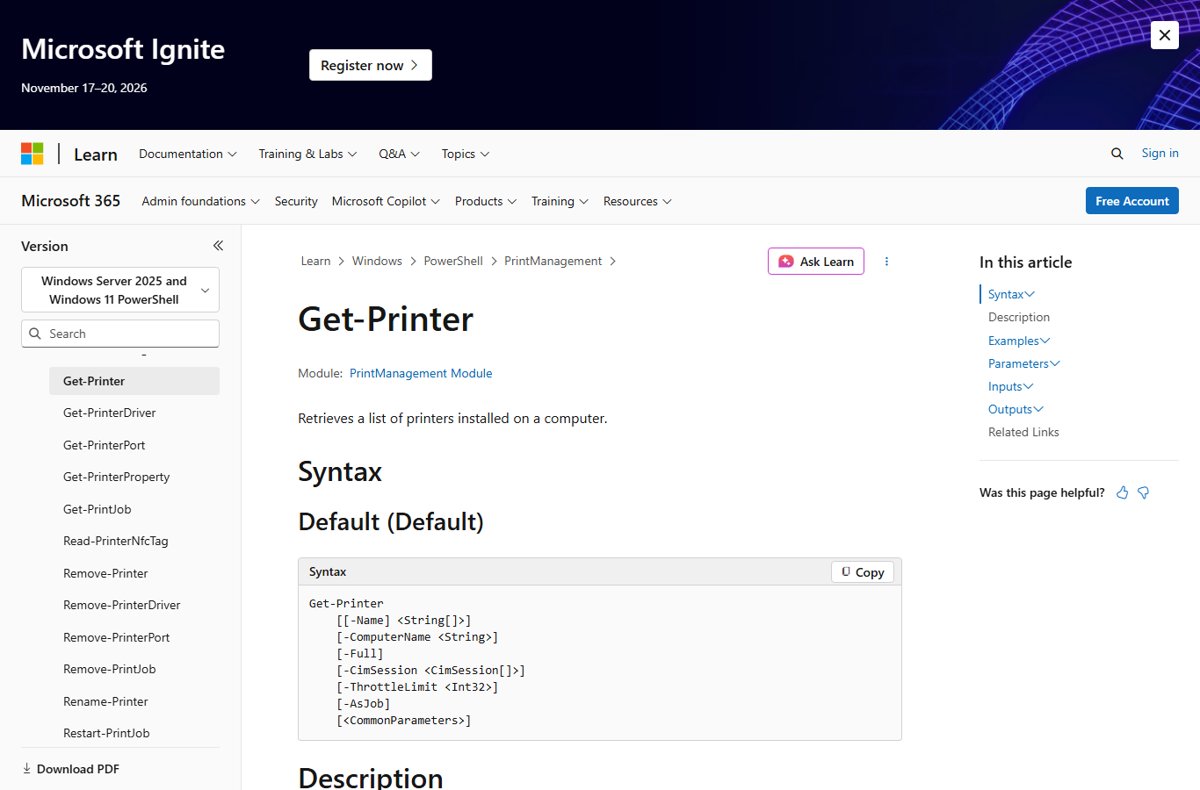Screen dimensions: 1200x790
Task: Jump to Related Links in outline
Action: 1024,432
